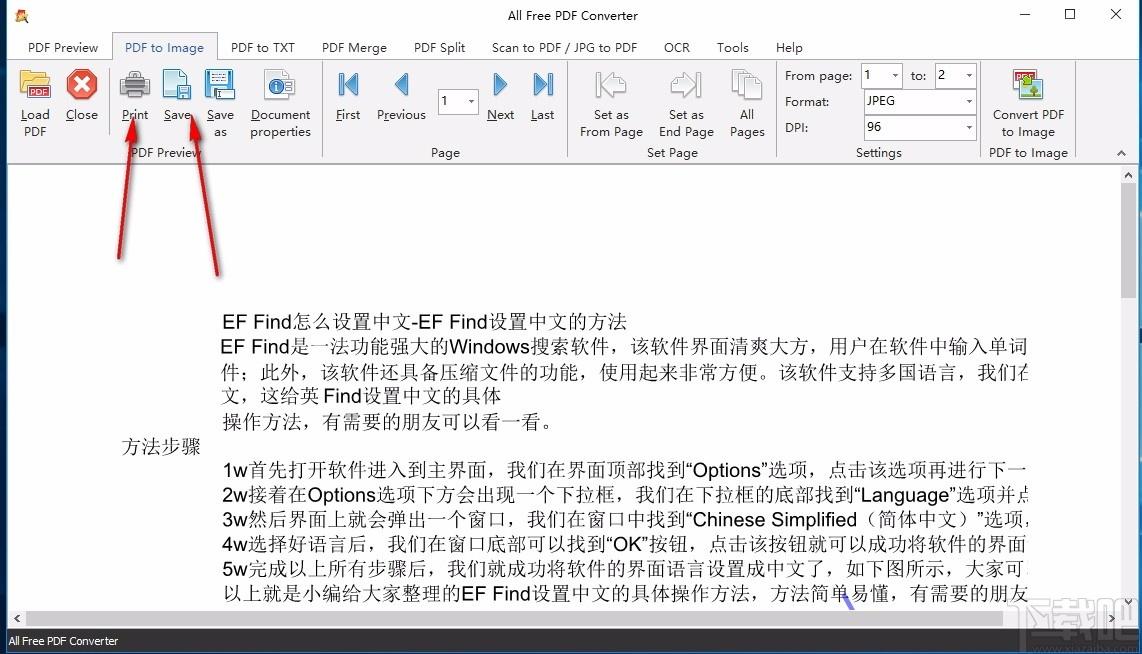This screenshot has height=654, width=1142.
Task: Switch to the PDF Preview tab
Action: [x=63, y=47]
